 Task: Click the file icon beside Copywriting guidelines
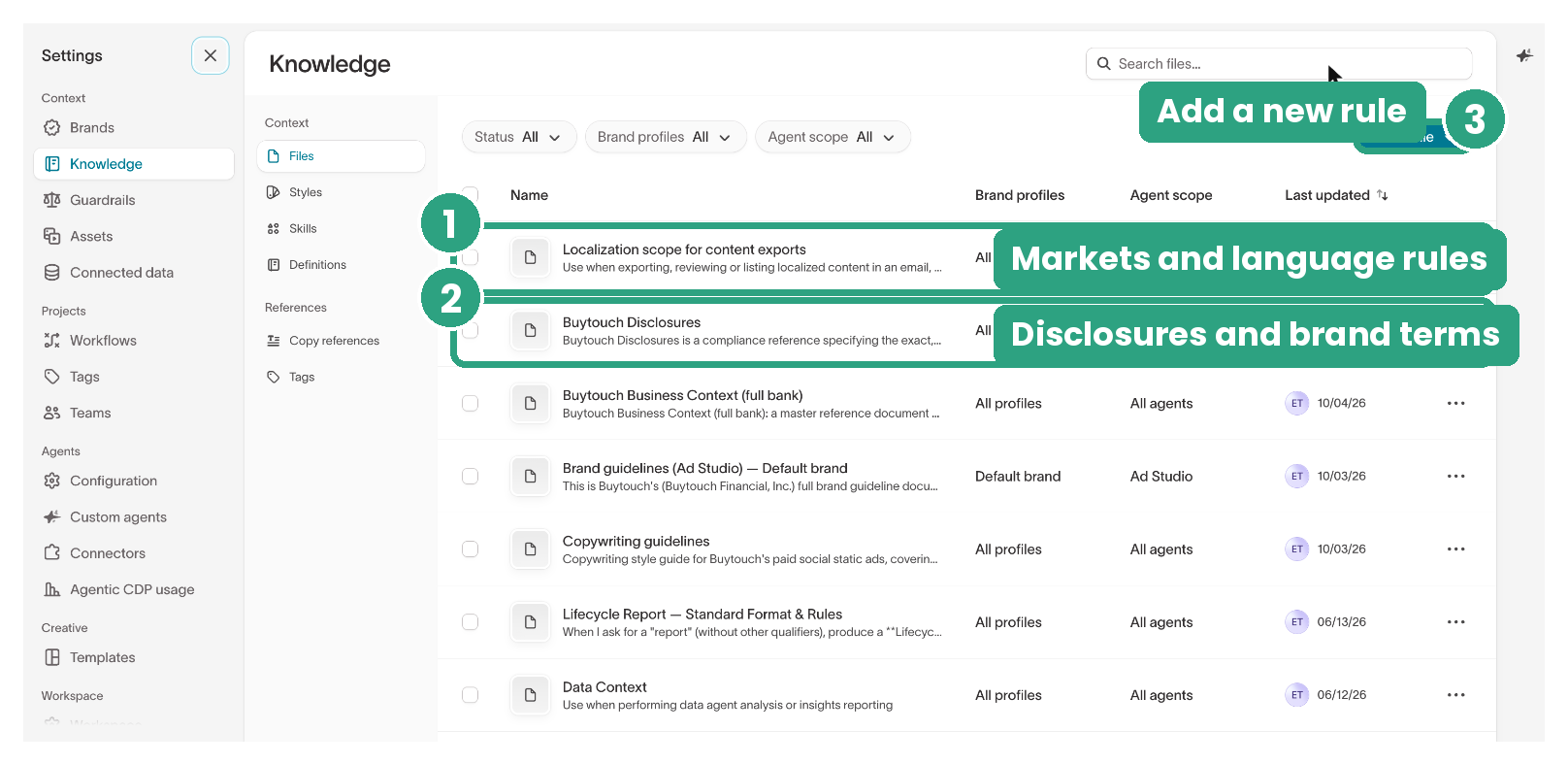click(x=530, y=549)
